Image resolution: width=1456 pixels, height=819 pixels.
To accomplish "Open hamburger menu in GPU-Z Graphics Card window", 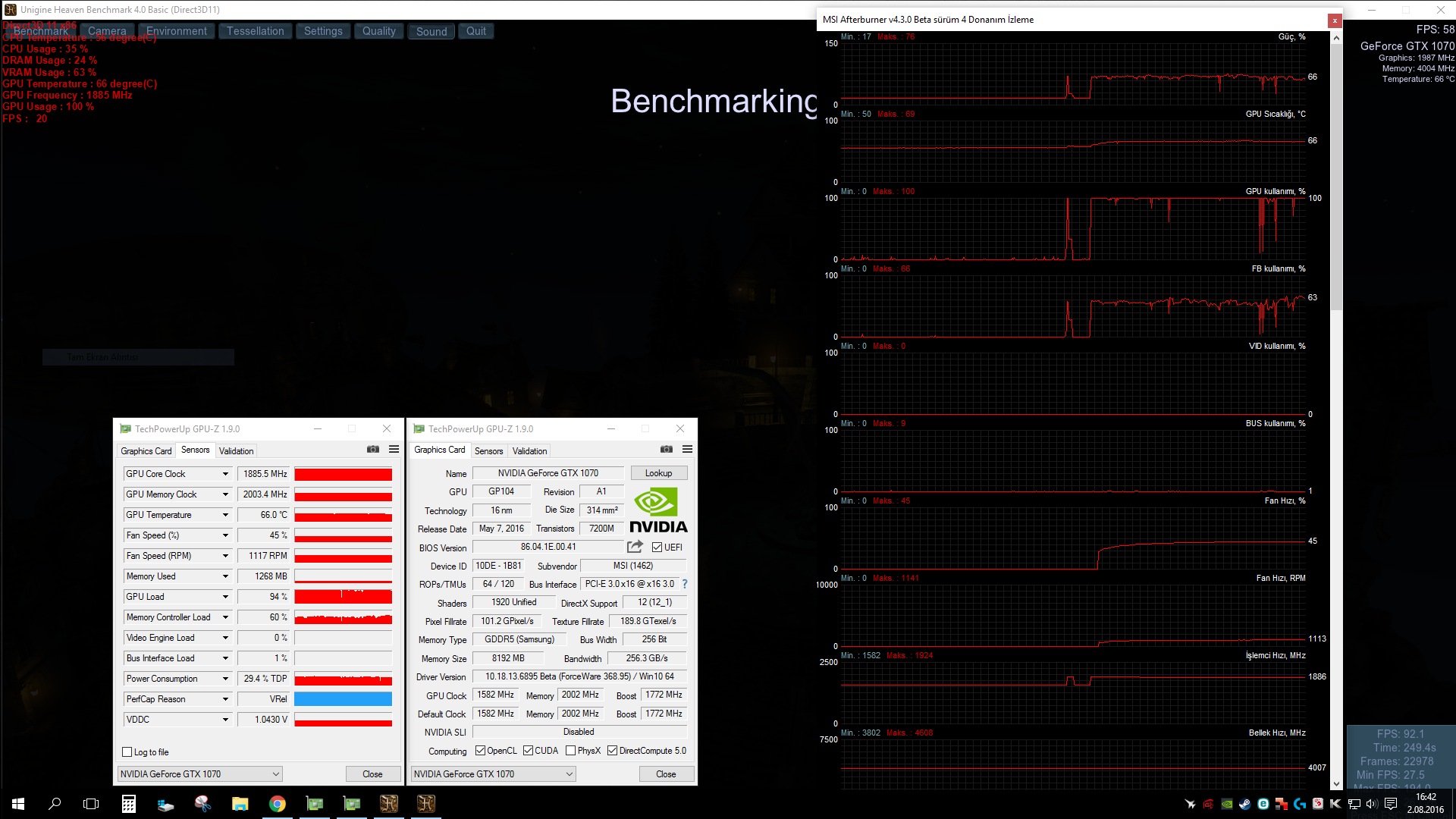I will [x=688, y=450].
